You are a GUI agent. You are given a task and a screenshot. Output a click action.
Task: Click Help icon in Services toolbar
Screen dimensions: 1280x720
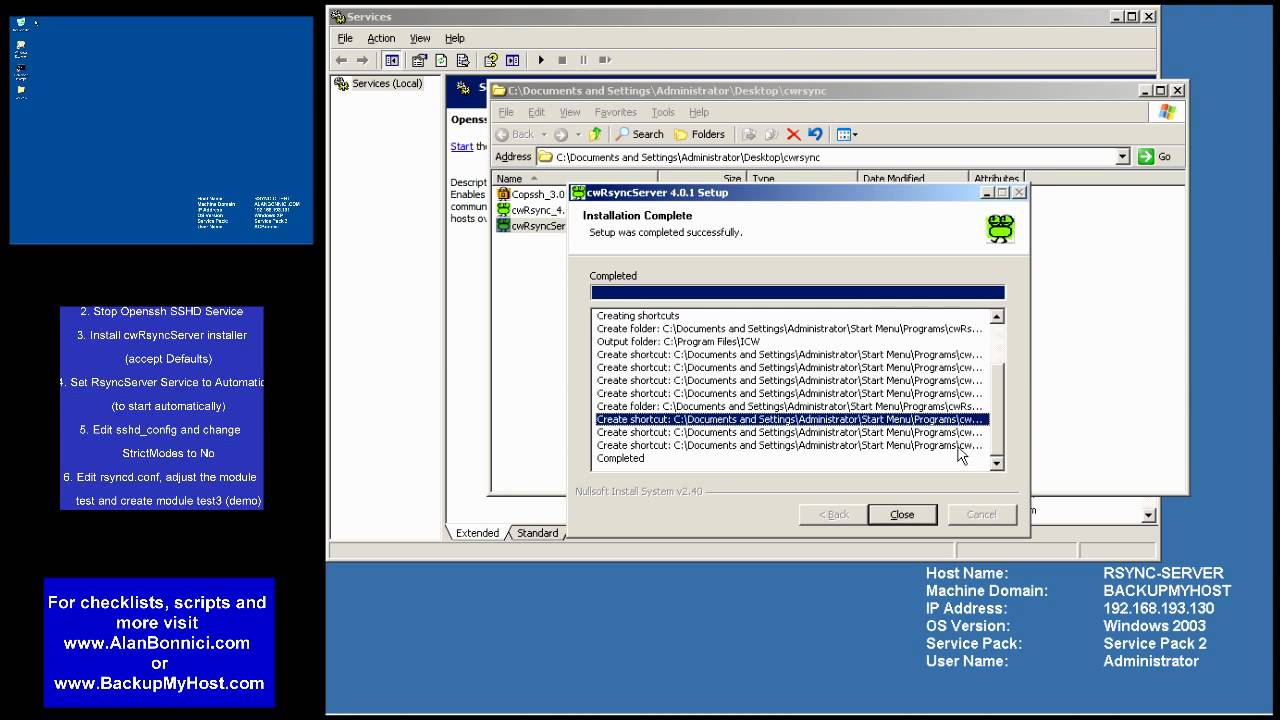(491, 60)
